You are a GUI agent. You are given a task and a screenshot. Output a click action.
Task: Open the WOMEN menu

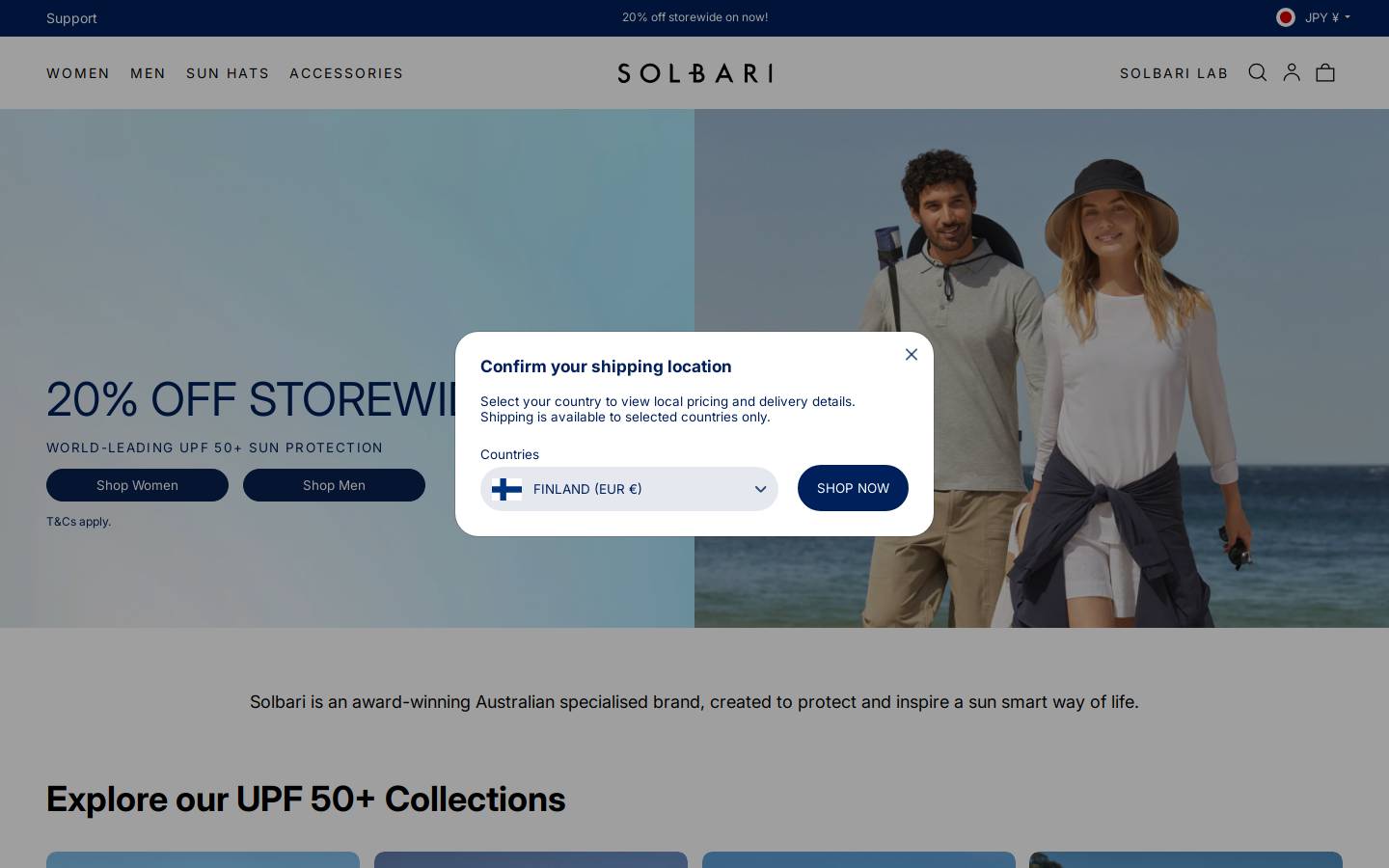click(78, 73)
